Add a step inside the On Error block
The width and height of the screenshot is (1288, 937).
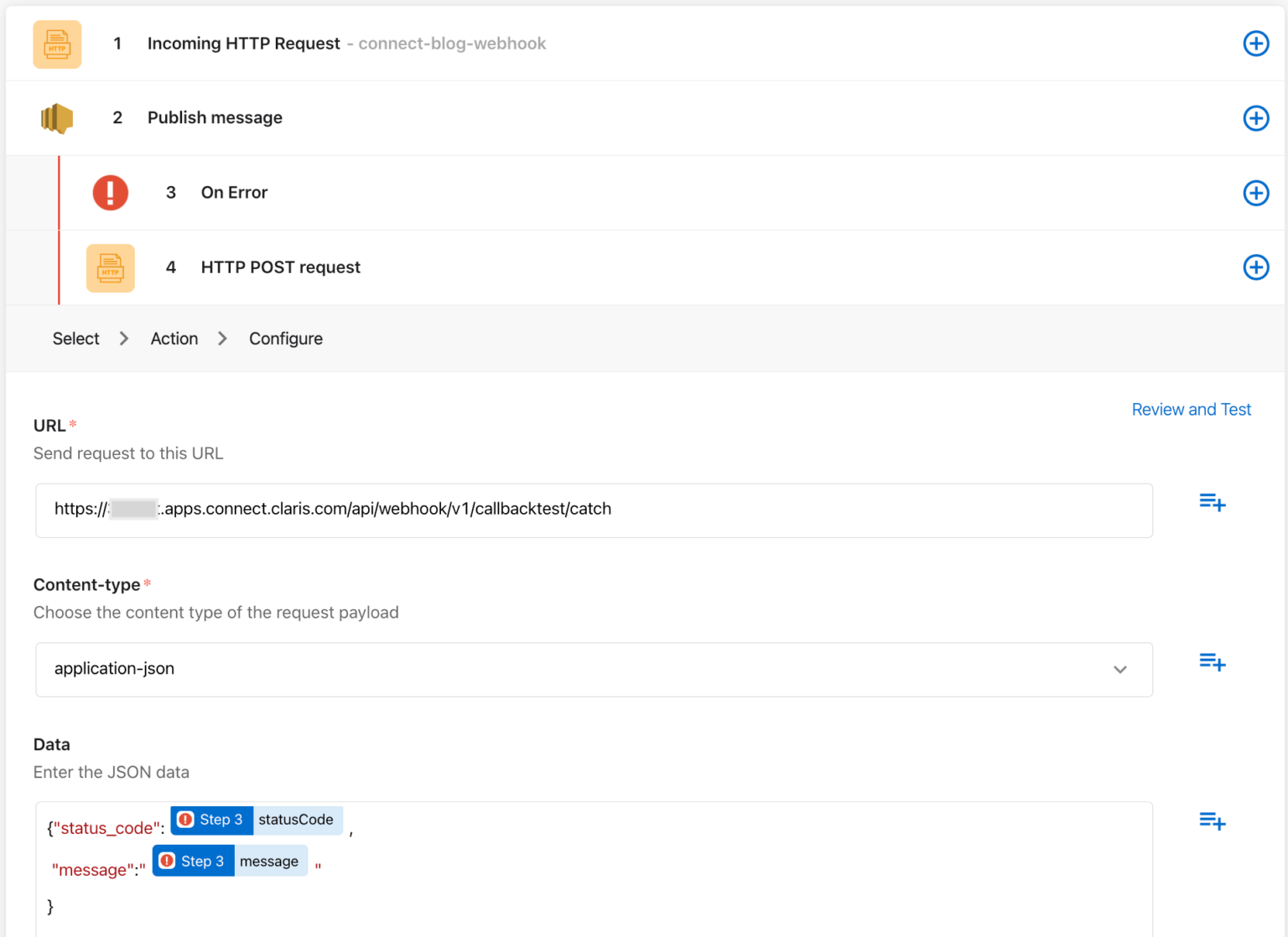tap(1255, 193)
